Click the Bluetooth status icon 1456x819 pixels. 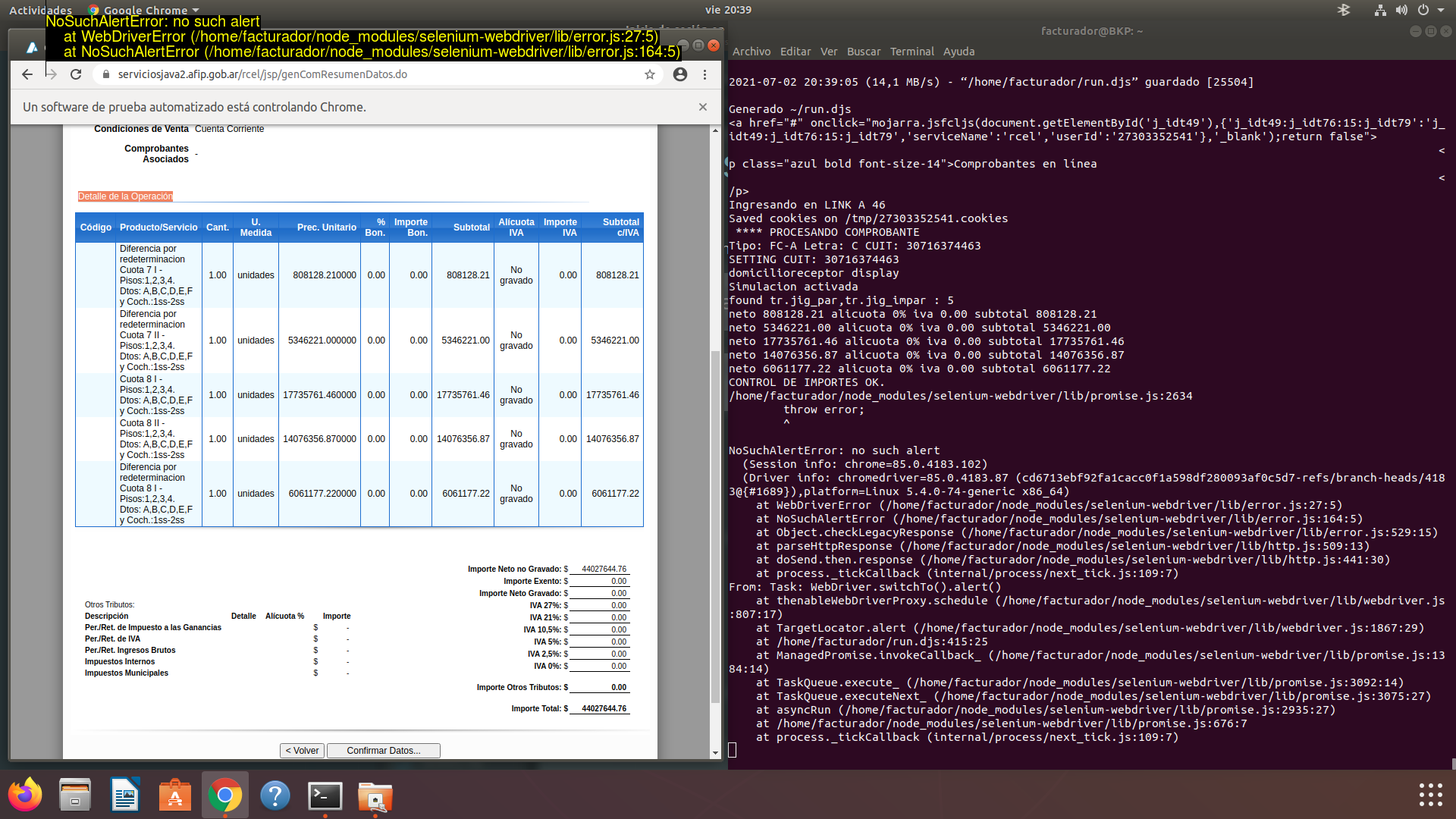pyautogui.click(x=1344, y=10)
